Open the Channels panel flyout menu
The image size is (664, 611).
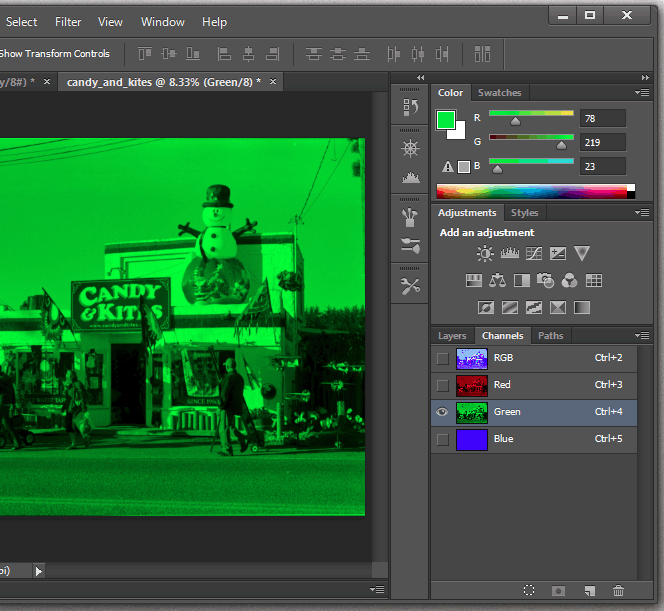tap(642, 336)
